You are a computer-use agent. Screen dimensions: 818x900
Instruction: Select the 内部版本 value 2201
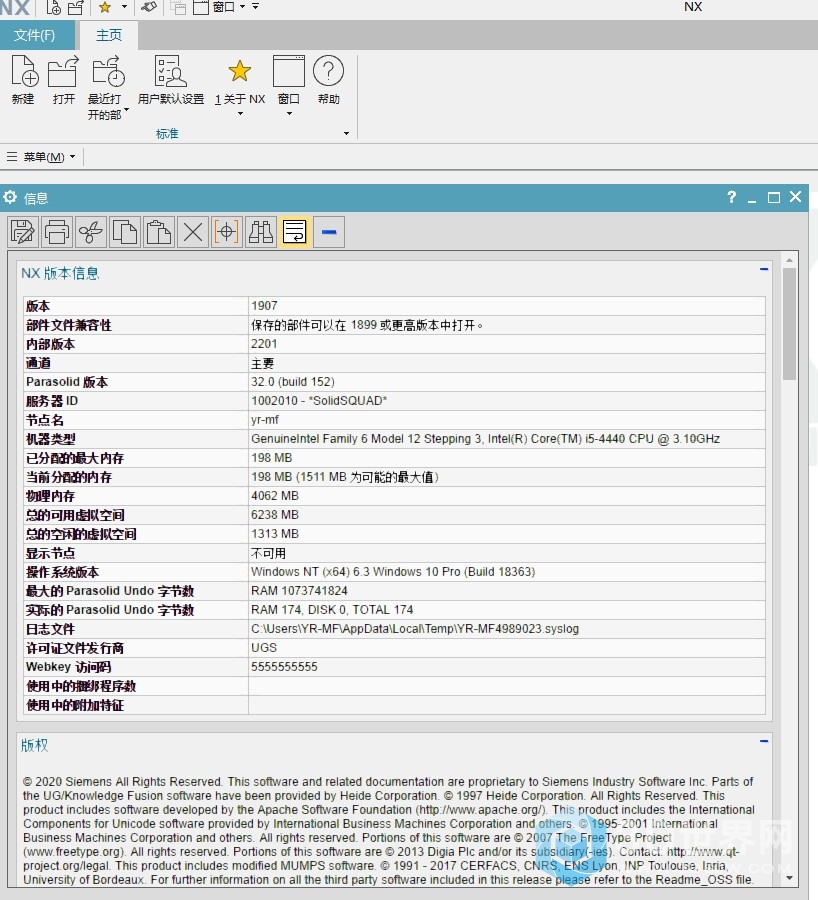tap(264, 344)
